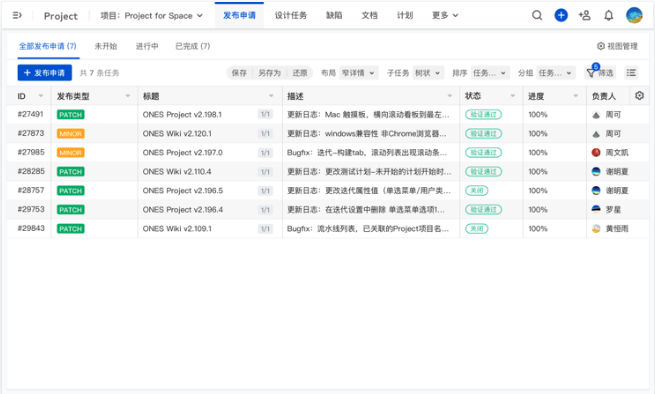Select ID #29753 cell

[31, 209]
